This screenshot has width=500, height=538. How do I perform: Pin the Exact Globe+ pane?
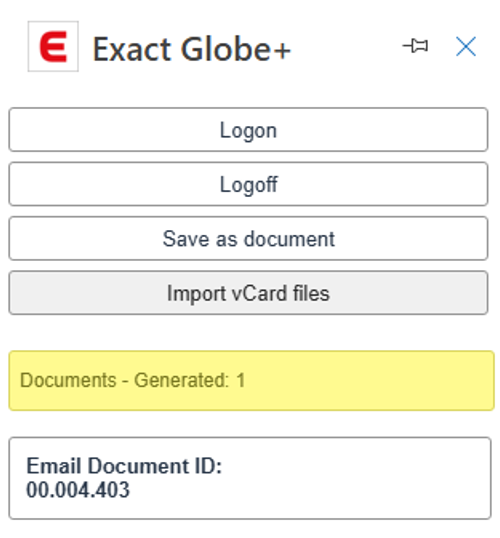coord(415,46)
